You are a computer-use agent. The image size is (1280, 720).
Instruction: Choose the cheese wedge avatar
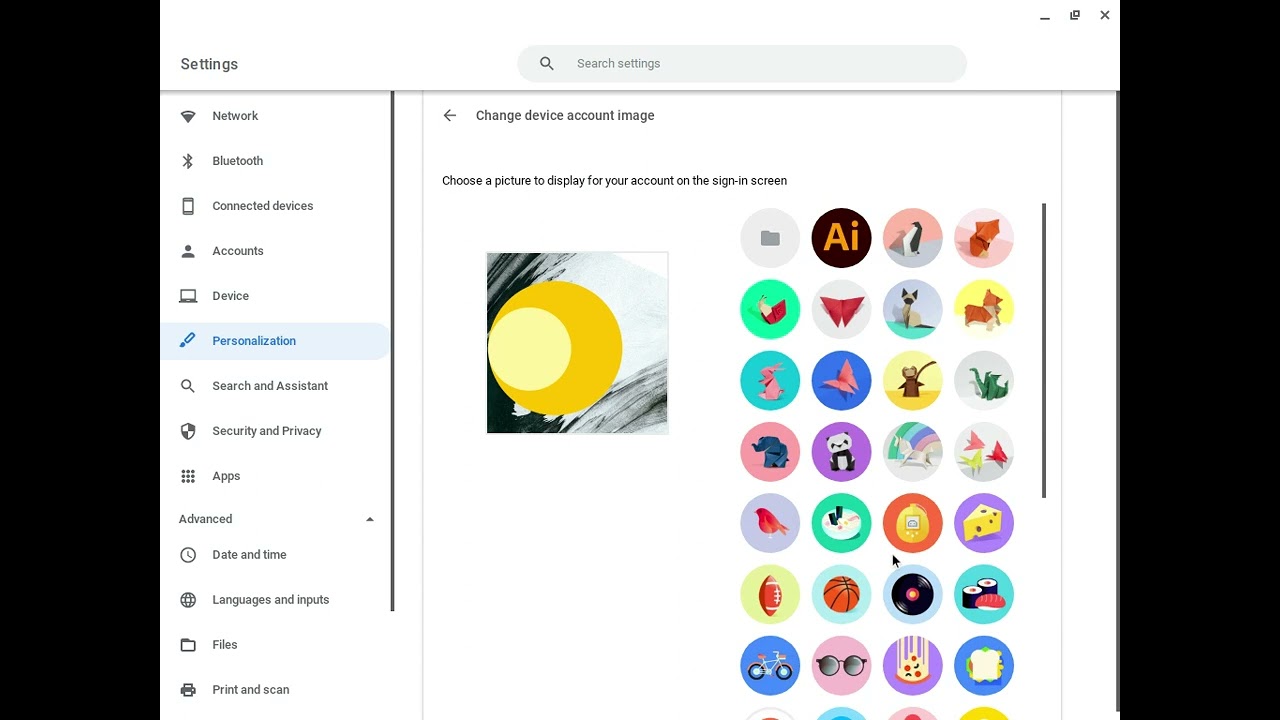coord(984,523)
